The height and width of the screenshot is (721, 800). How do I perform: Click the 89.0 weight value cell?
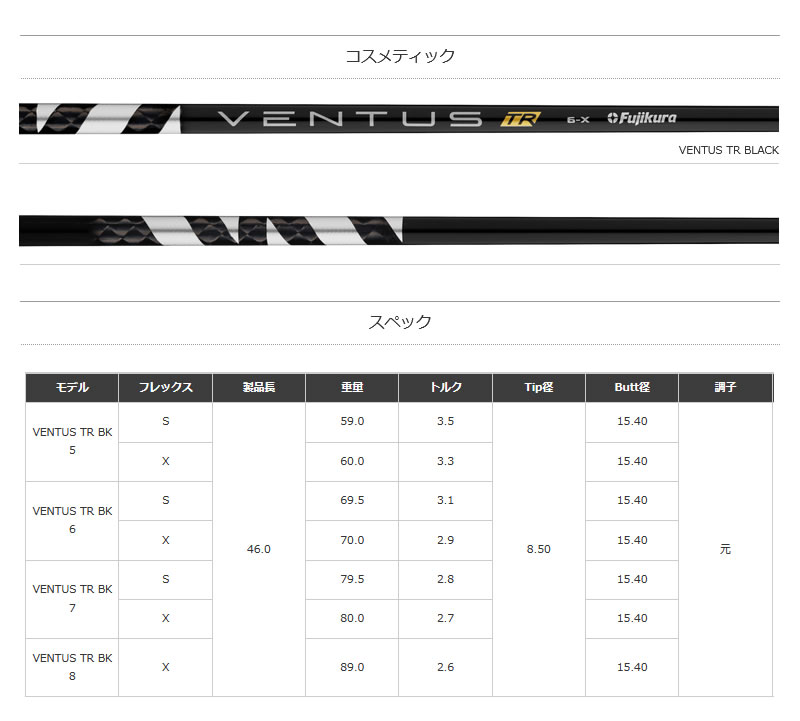click(x=351, y=667)
